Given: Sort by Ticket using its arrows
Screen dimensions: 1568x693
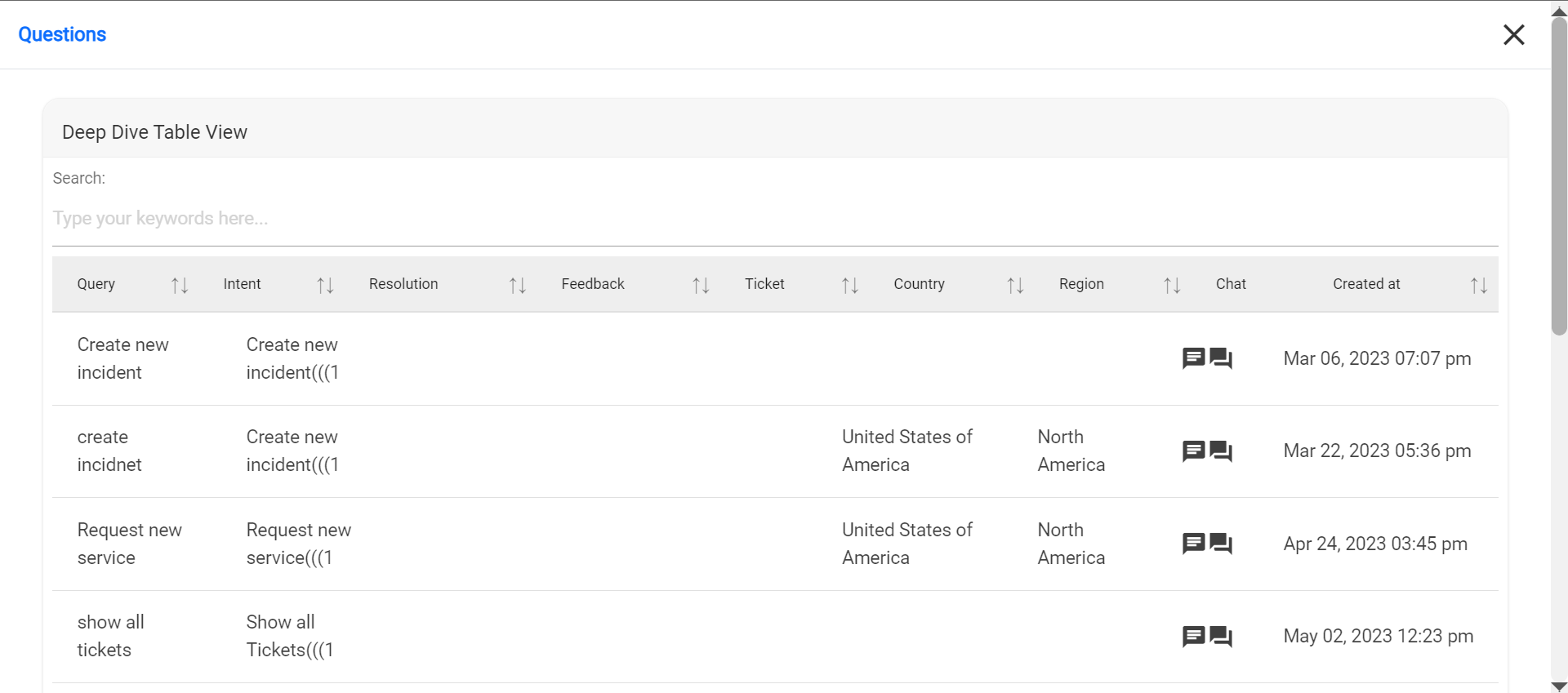Looking at the screenshot, I should coord(849,285).
